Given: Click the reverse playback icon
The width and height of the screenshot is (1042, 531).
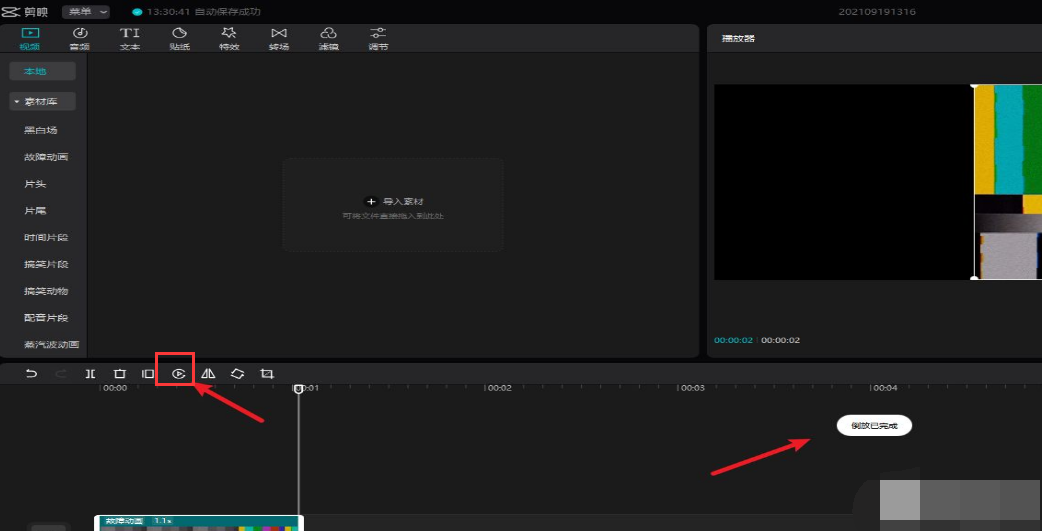Looking at the screenshot, I should (x=178, y=373).
